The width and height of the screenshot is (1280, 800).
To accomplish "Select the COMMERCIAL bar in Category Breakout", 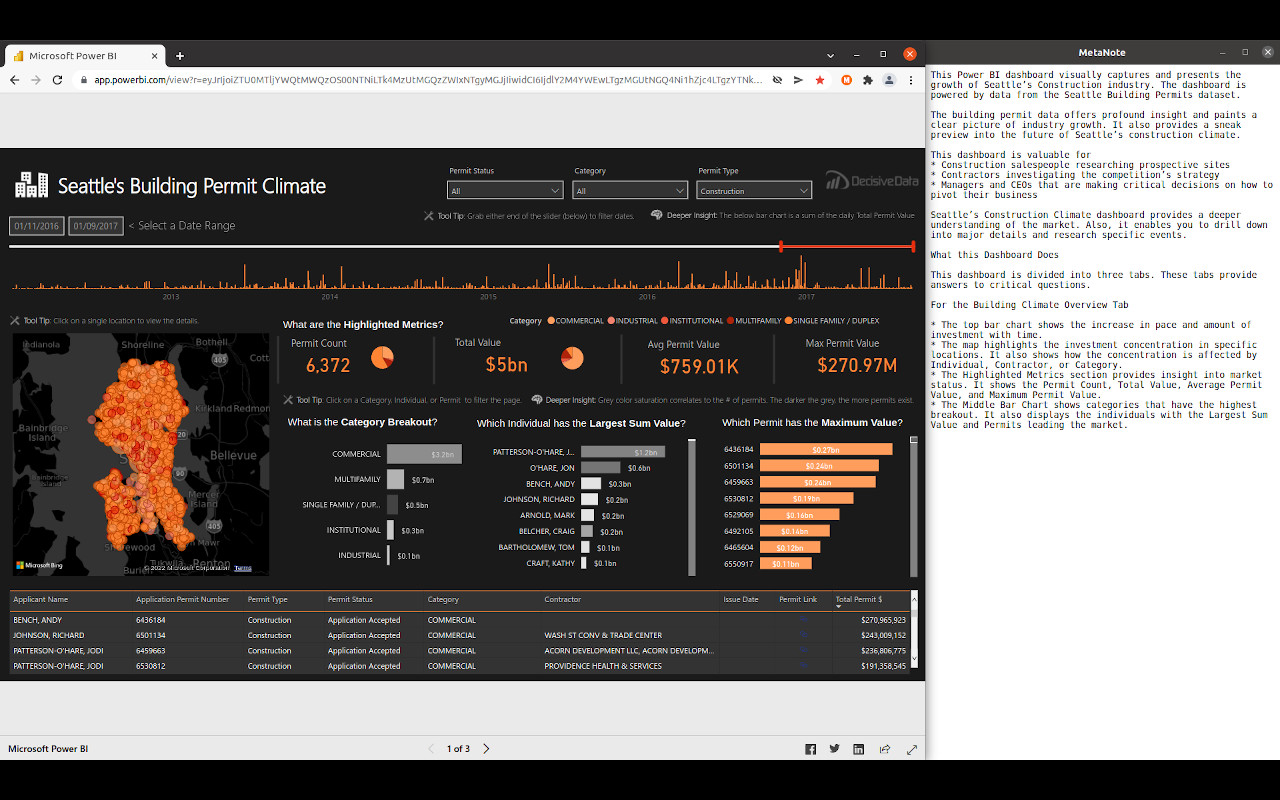I will [x=424, y=454].
